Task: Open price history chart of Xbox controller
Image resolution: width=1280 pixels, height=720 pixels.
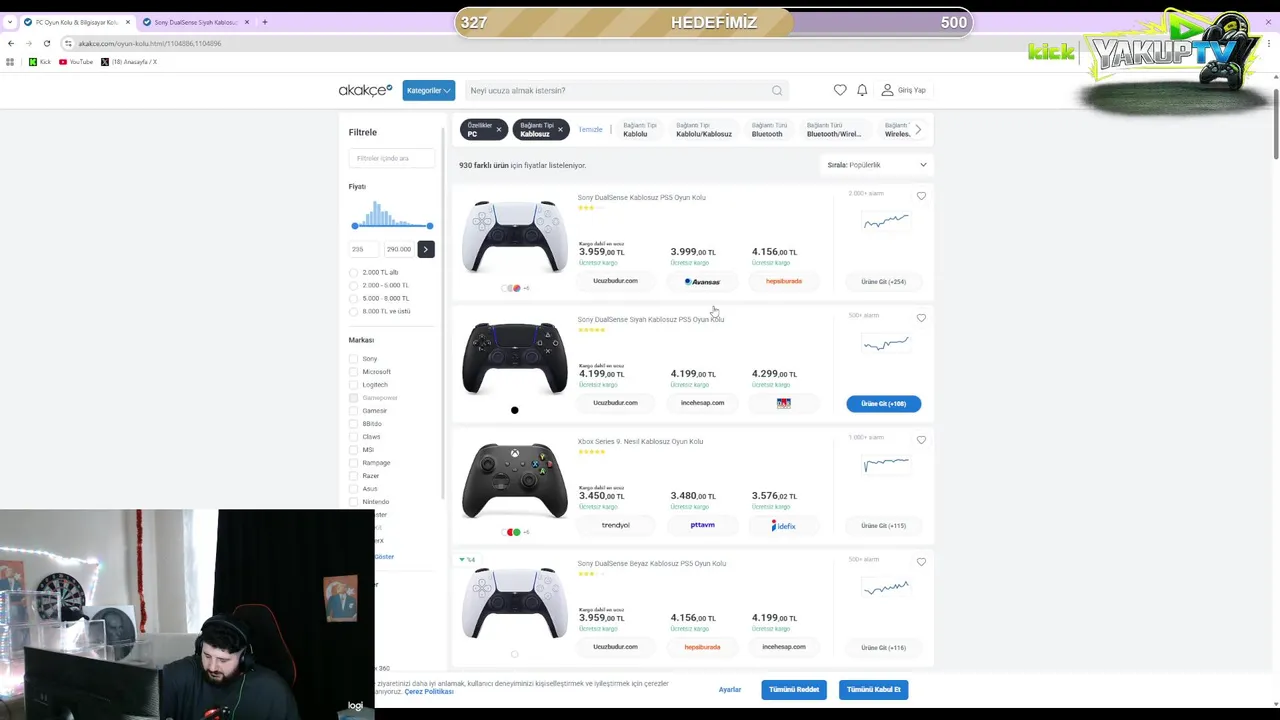Action: pyautogui.click(x=886, y=464)
